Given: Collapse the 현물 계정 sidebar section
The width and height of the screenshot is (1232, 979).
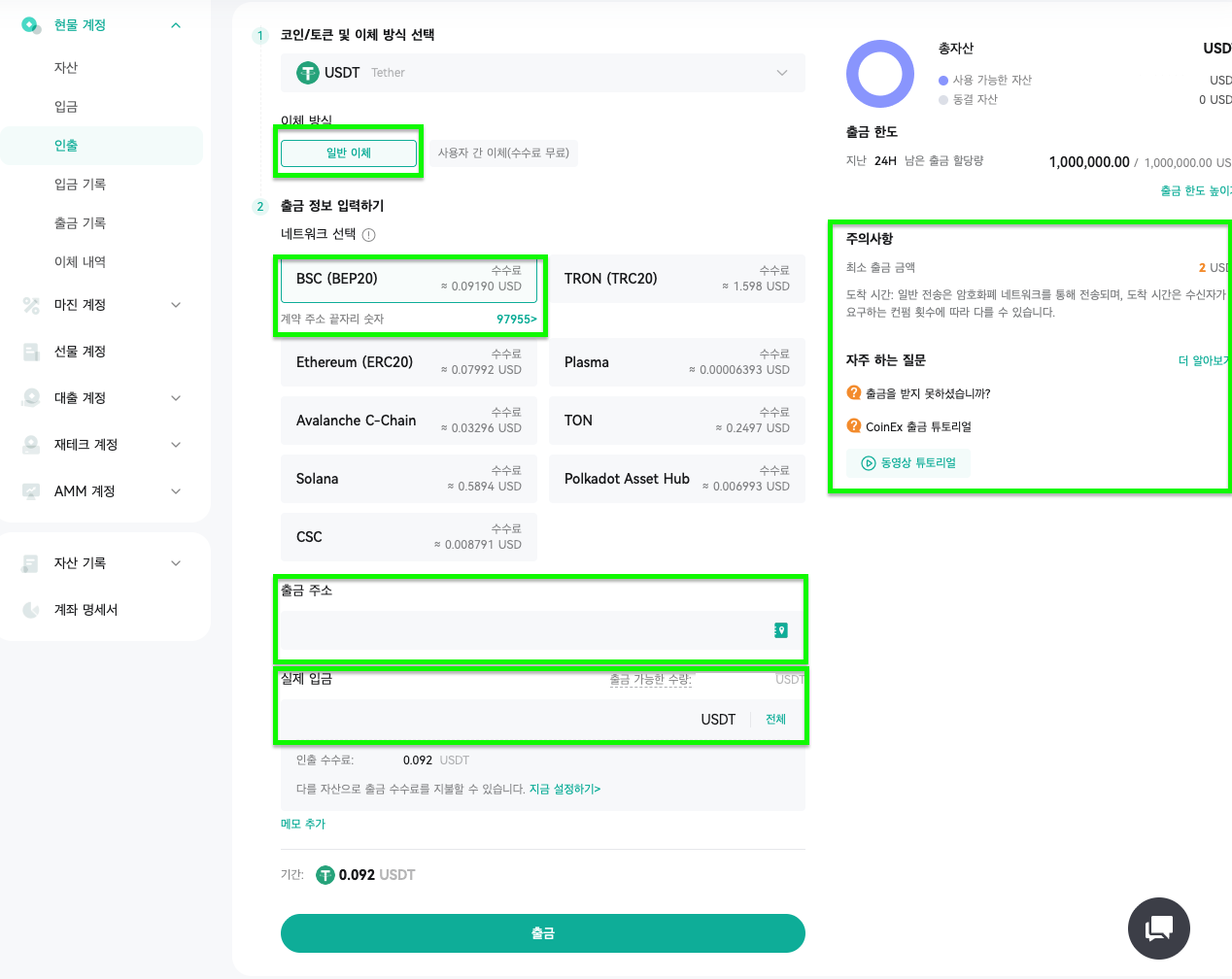Looking at the screenshot, I should tap(176, 25).
